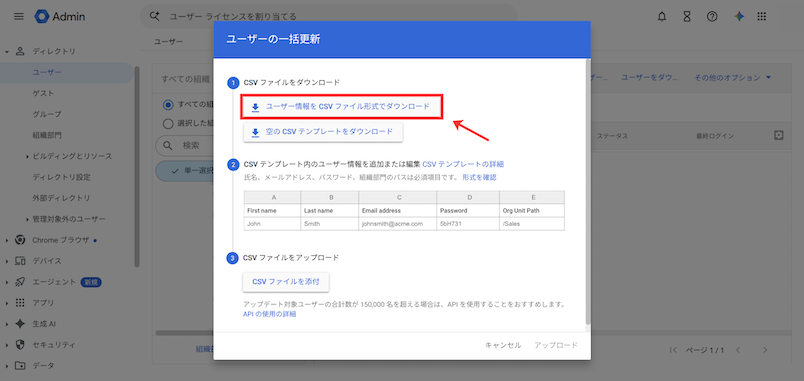Screen dimensions: 804x381
Task: Click the download icon for empty CSV template
Action: pyautogui.click(x=255, y=132)
